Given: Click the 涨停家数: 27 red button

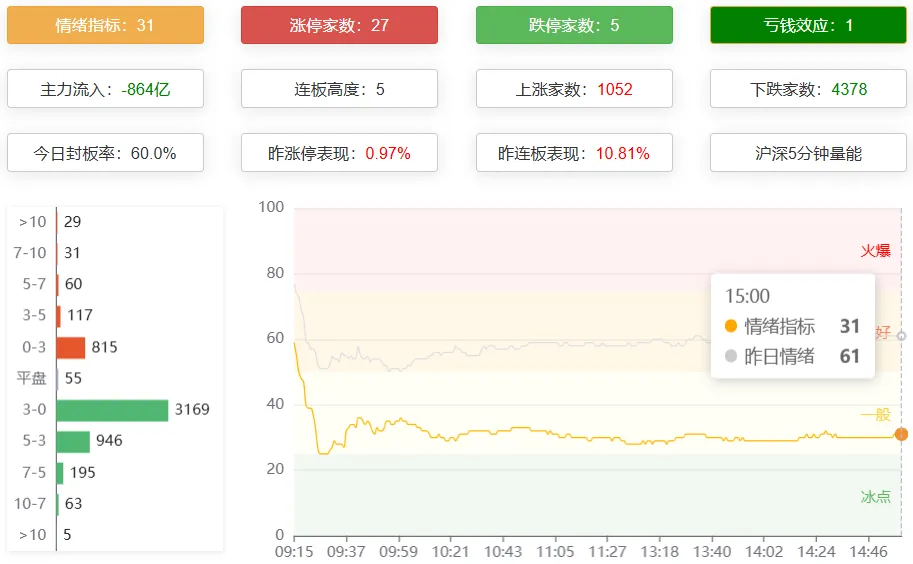Looking at the screenshot, I should 339,25.
